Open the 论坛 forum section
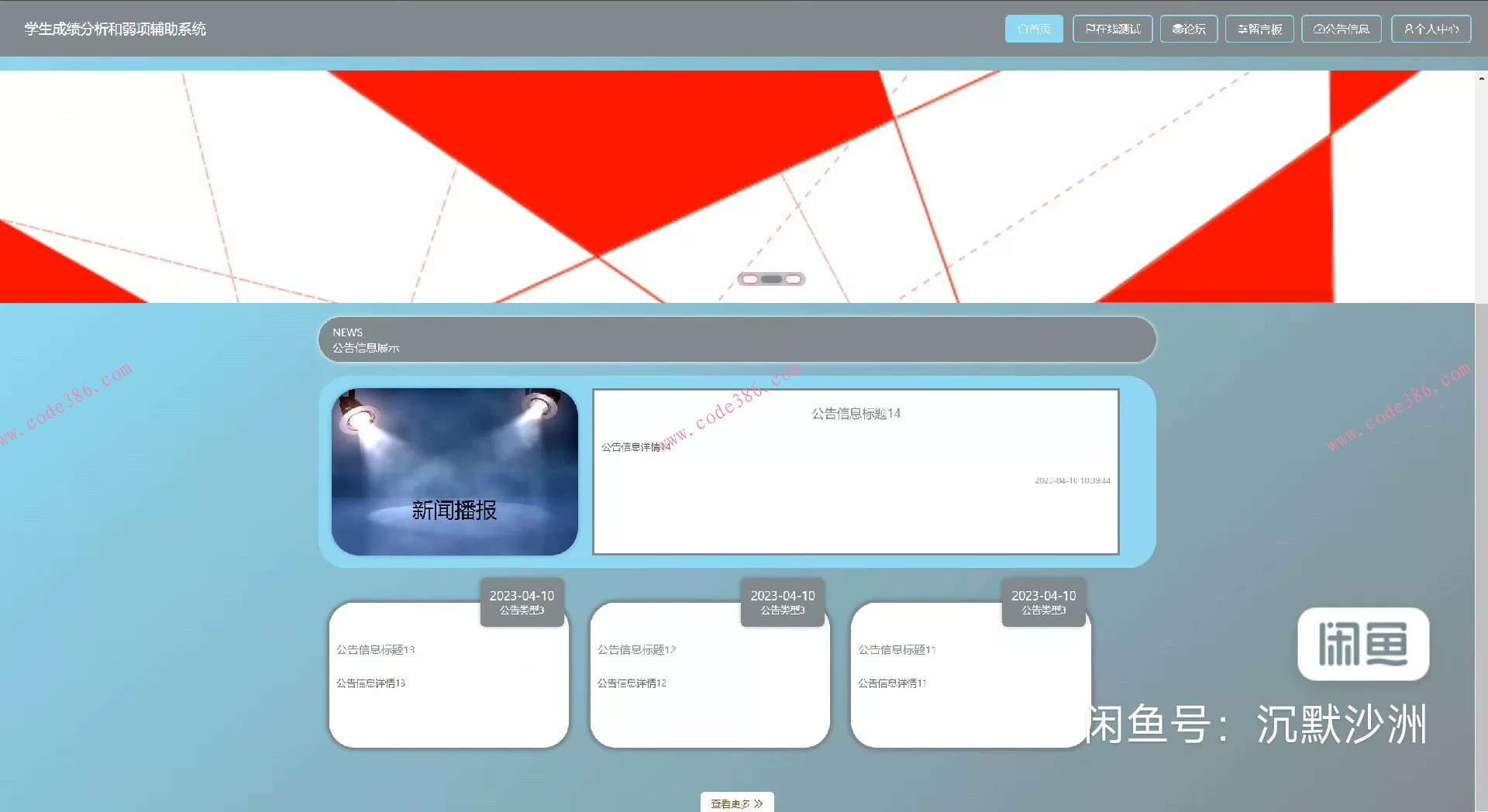The image size is (1488, 812). (x=1188, y=29)
